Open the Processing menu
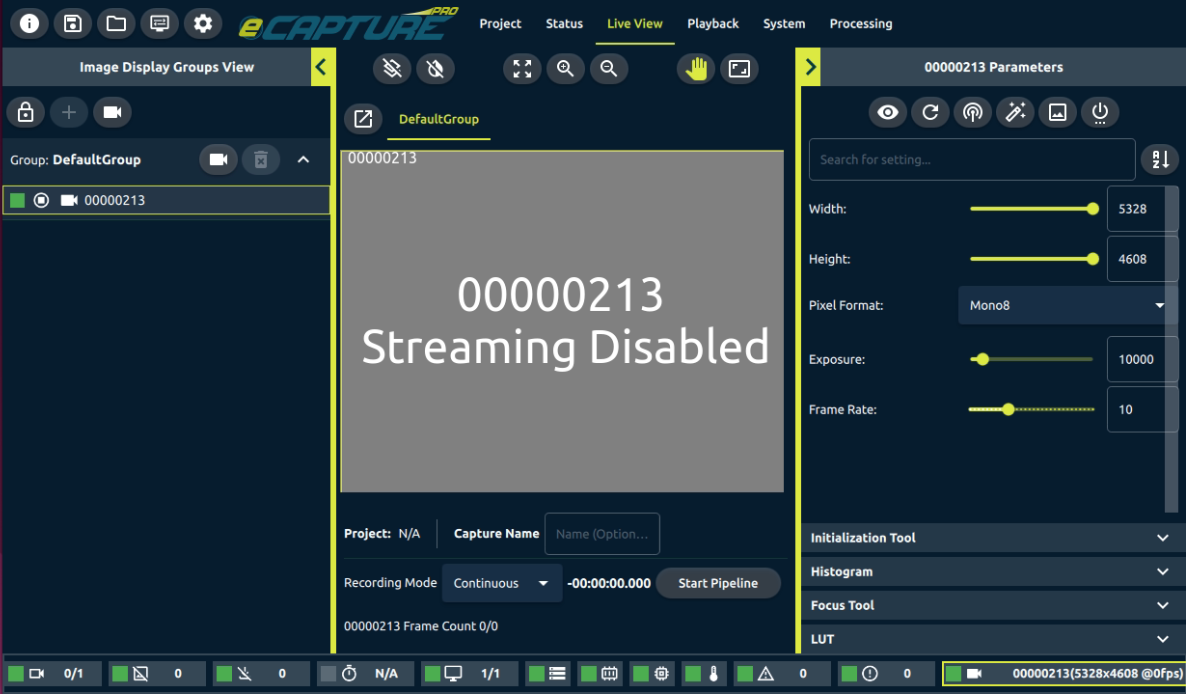This screenshot has width=1186, height=694. tap(861, 23)
